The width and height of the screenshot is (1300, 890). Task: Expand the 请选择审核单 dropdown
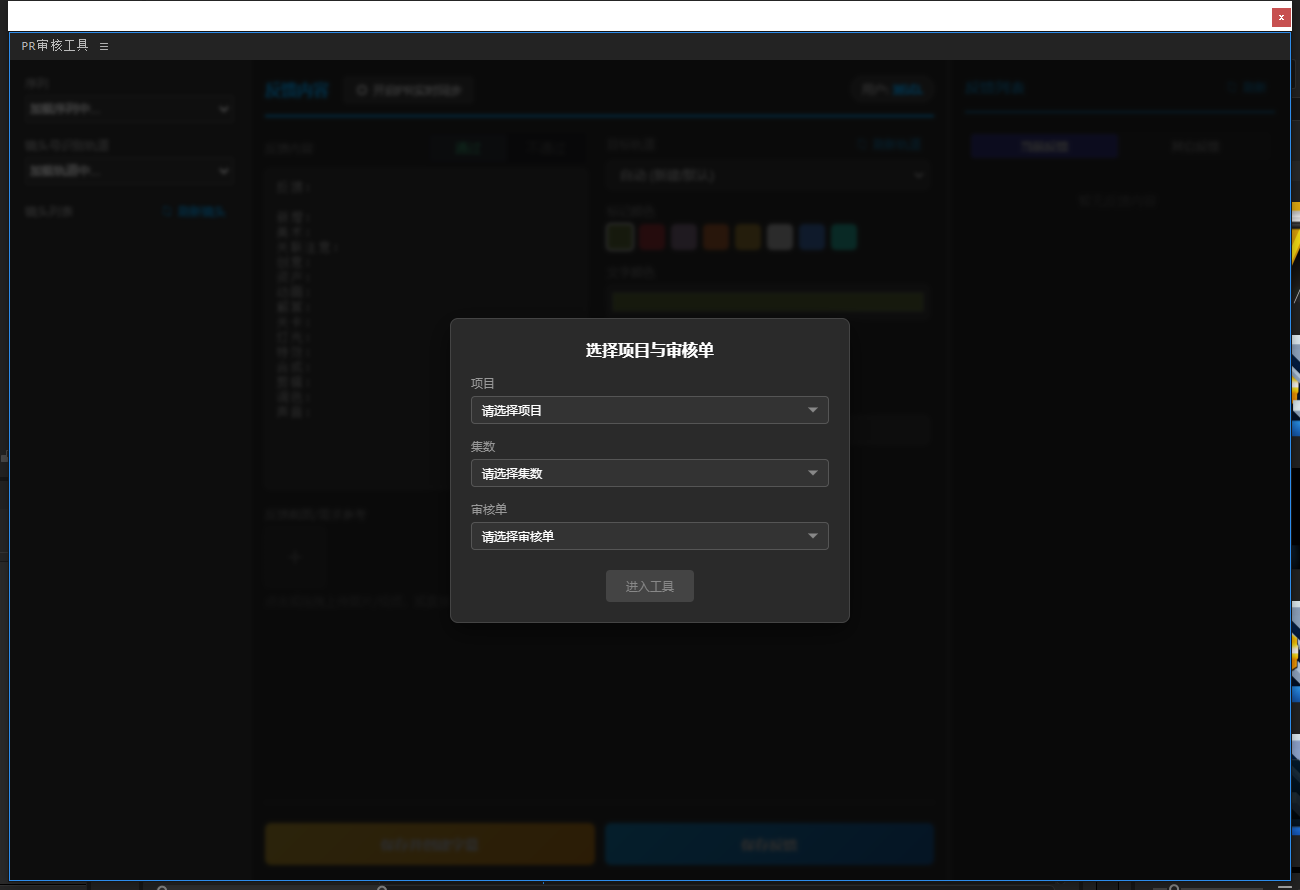(649, 536)
